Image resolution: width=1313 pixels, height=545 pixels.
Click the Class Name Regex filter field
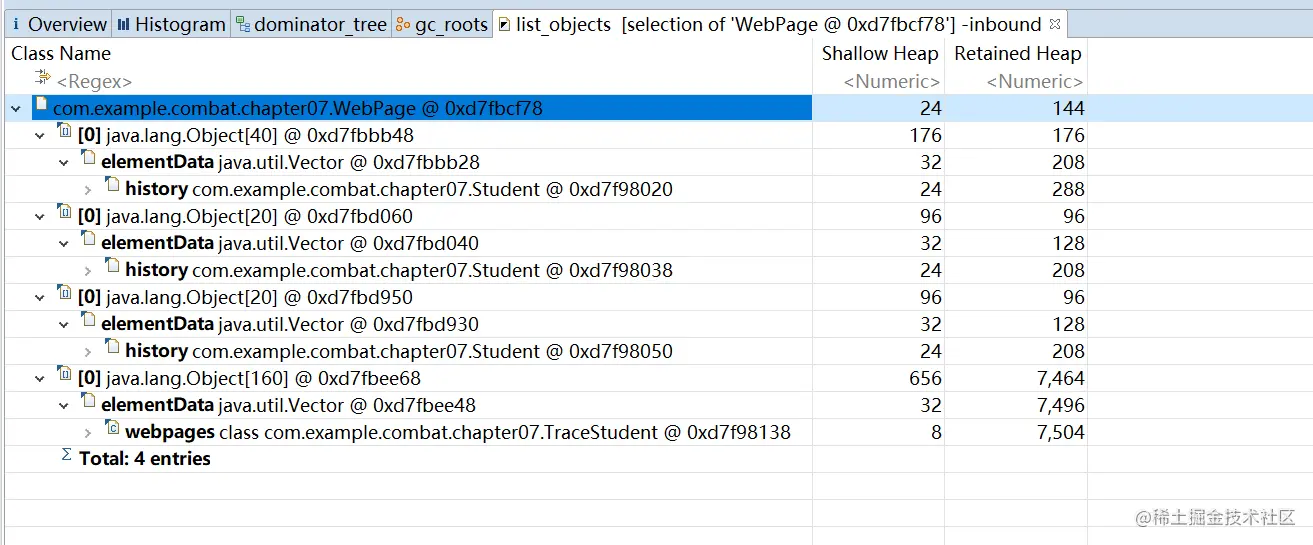coord(400,82)
